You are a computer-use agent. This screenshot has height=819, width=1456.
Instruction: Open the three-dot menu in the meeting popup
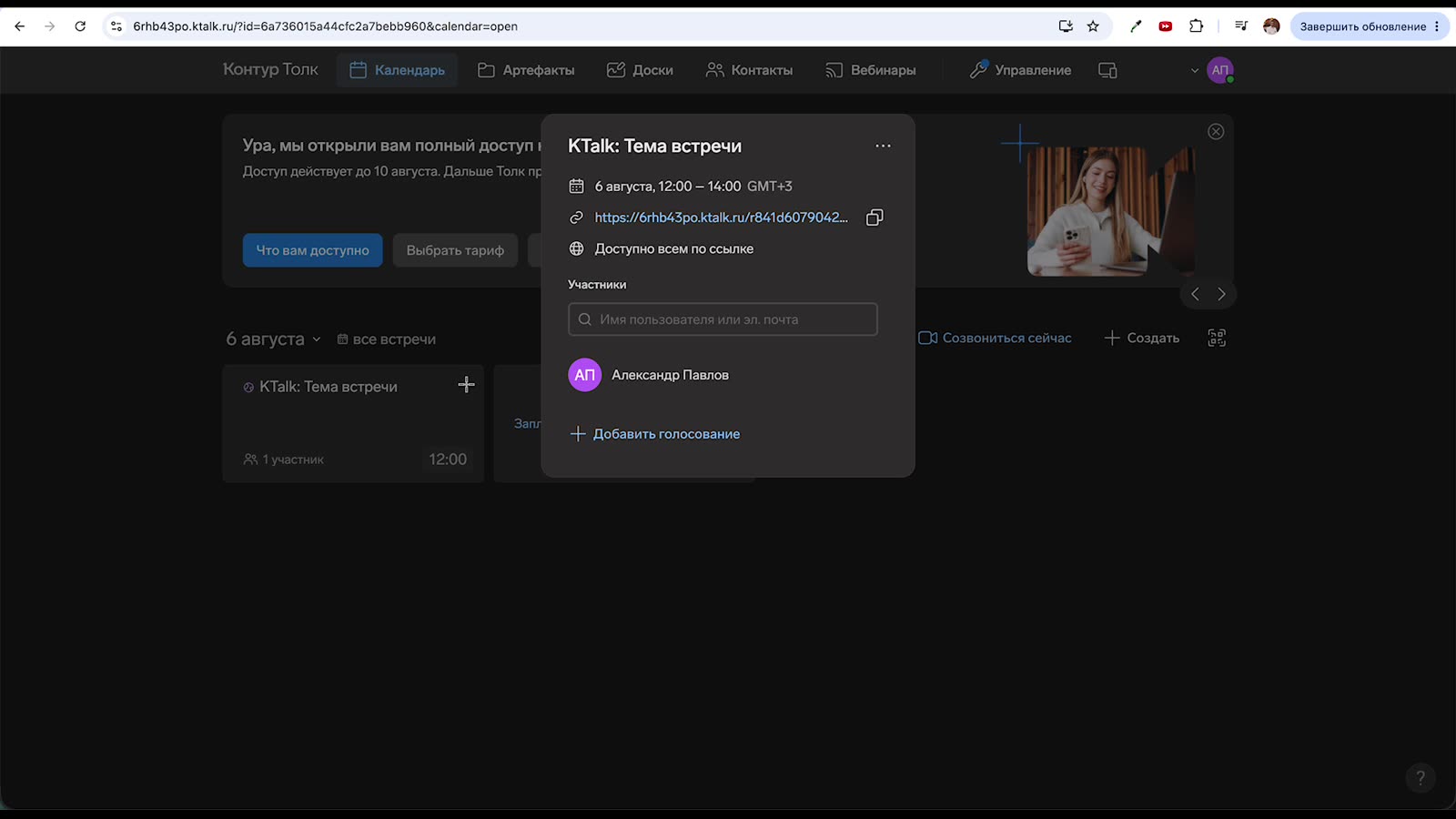pyautogui.click(x=883, y=146)
